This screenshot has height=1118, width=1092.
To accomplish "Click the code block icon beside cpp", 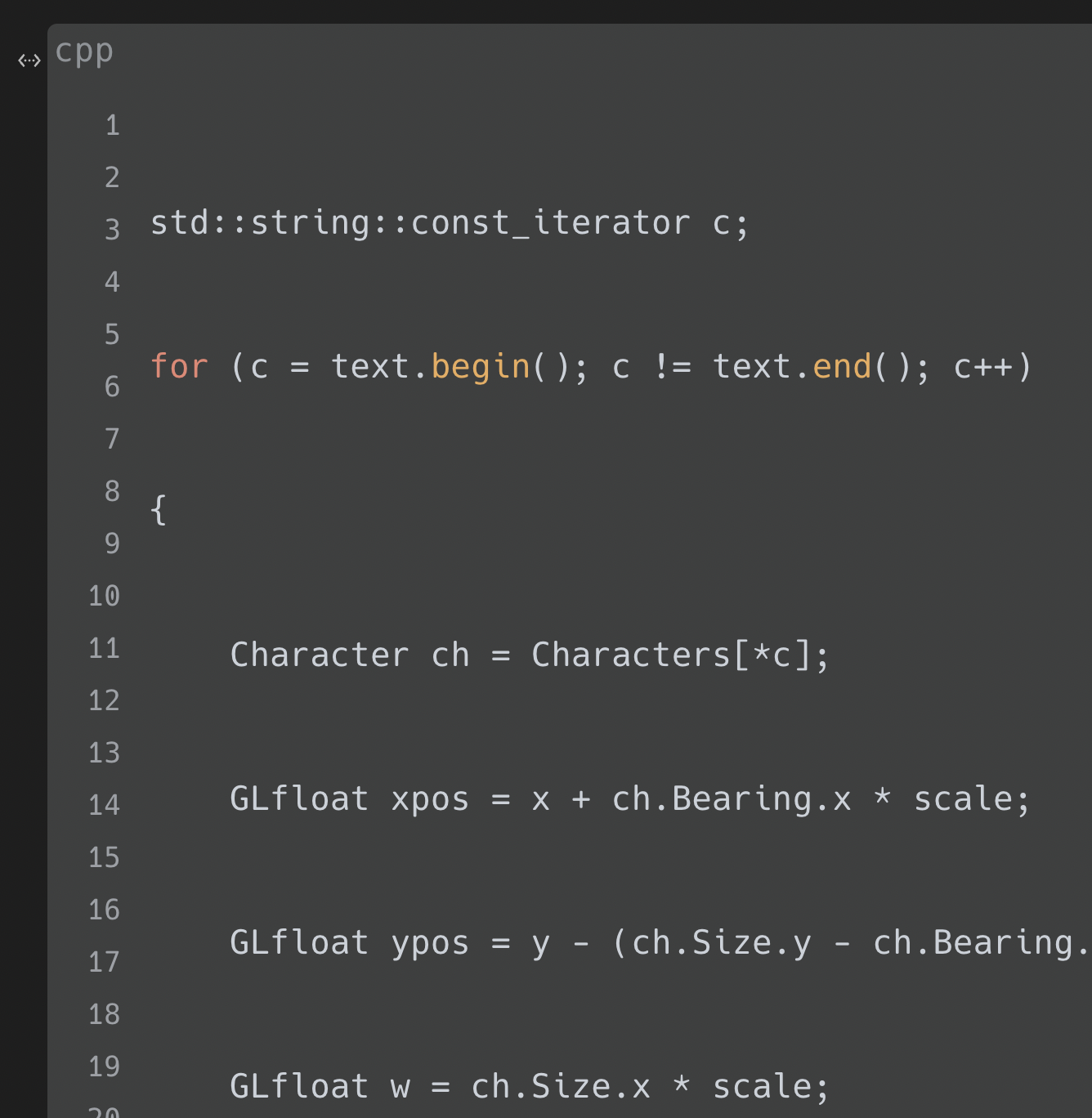I will click(29, 60).
